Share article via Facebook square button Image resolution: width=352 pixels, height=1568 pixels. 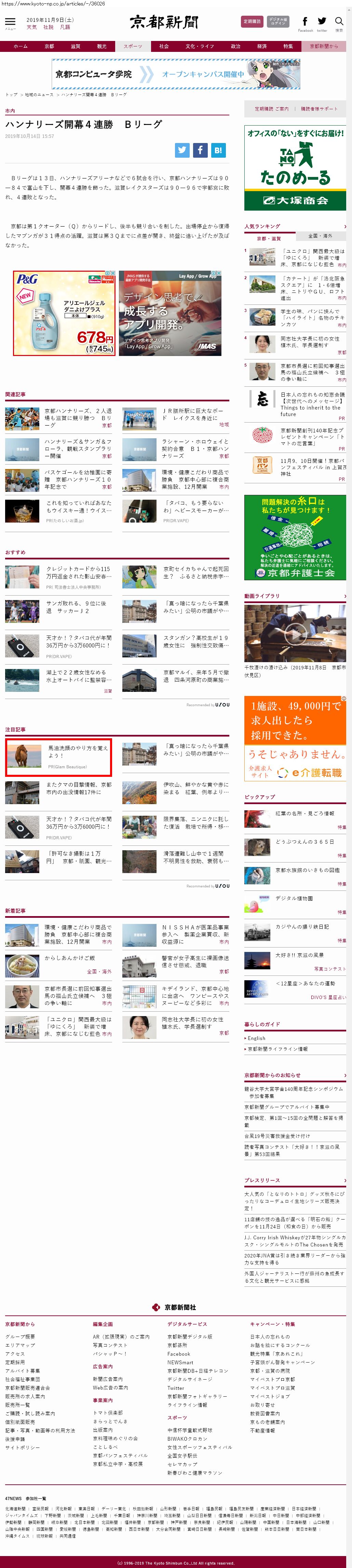point(200,150)
